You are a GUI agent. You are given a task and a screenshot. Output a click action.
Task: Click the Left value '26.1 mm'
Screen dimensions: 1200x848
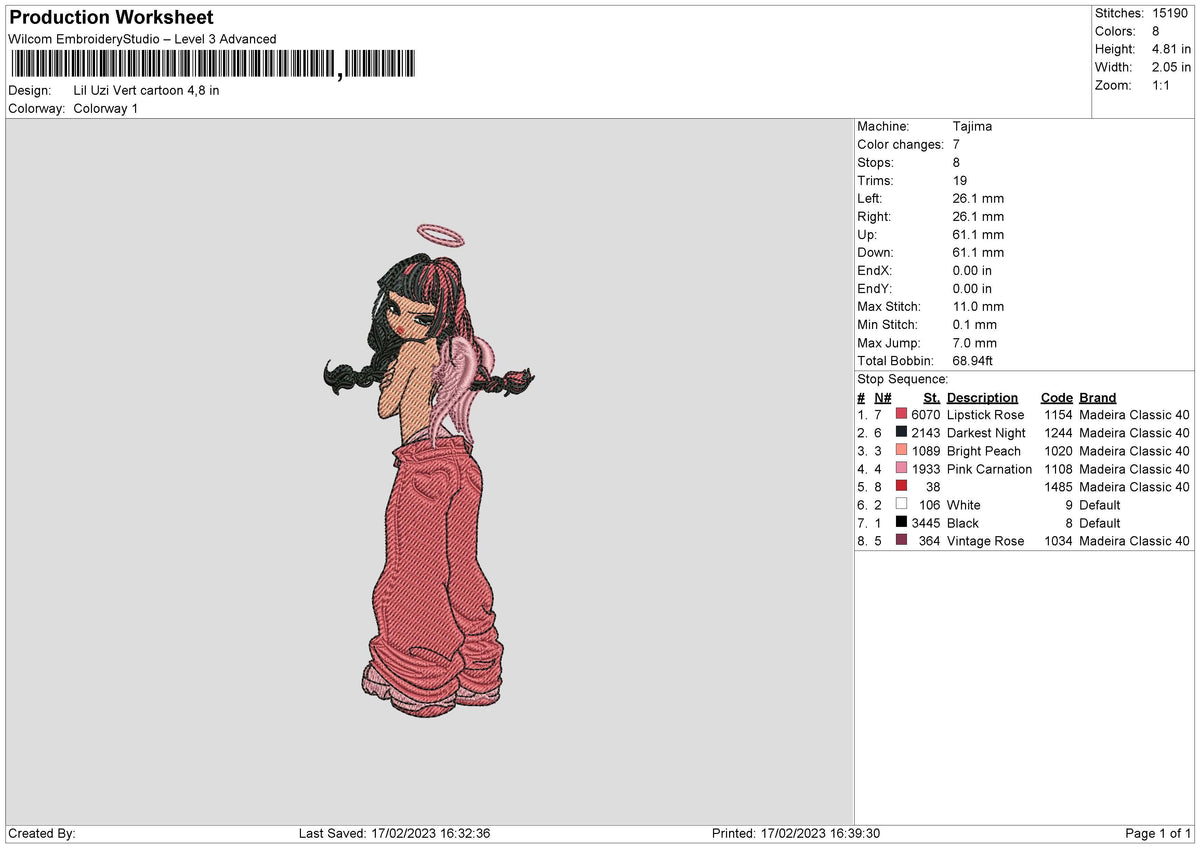click(979, 198)
